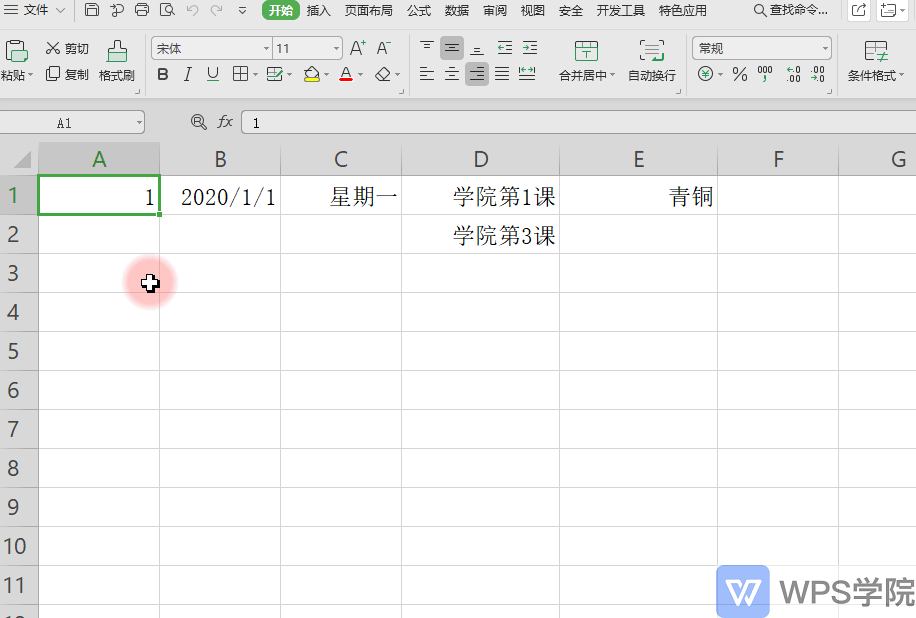Toggle middle vertical alignment
This screenshot has width=916, height=618.
452,48
